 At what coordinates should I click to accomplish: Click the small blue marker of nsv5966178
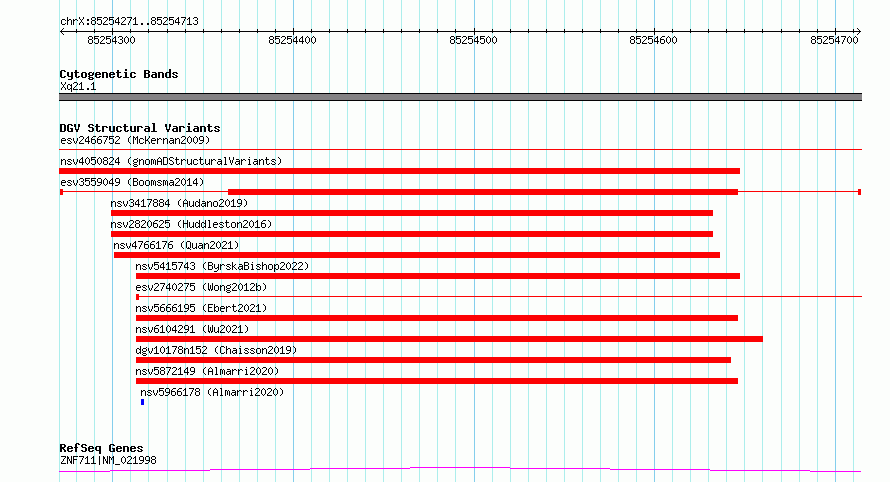[x=142, y=402]
